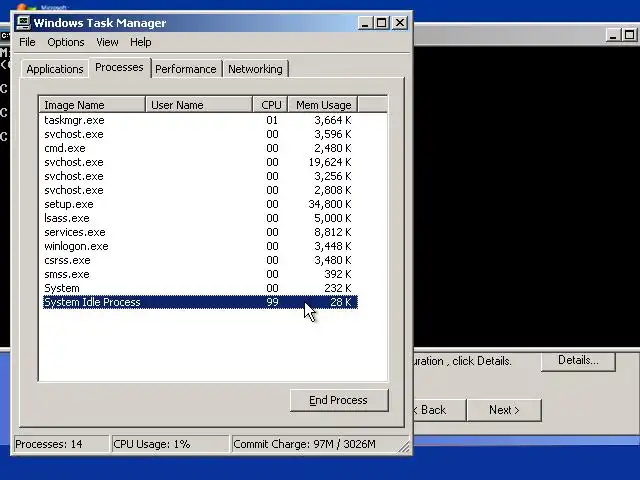640x480 pixels.
Task: Click the CPU Usage: 1% status entry
Action: coord(170,444)
